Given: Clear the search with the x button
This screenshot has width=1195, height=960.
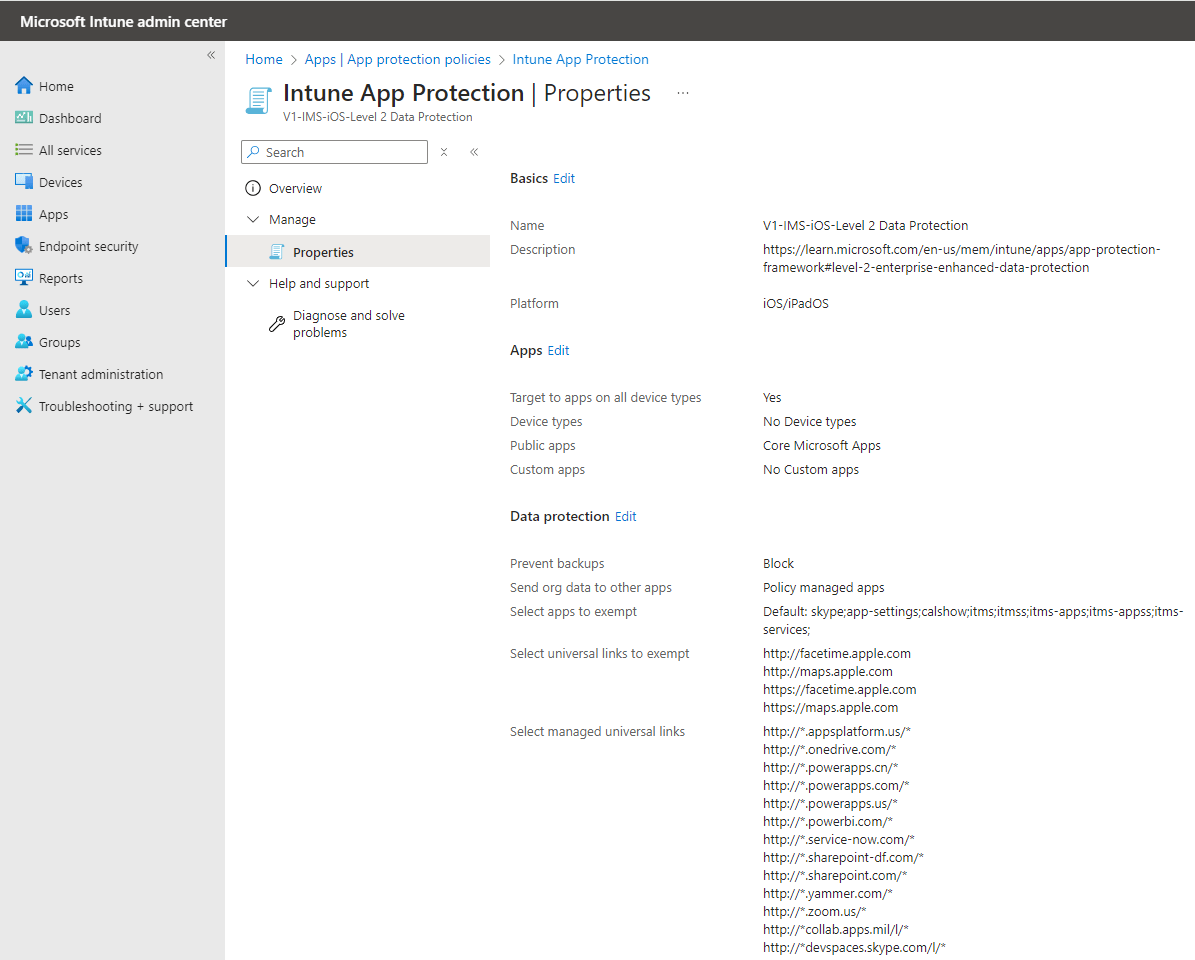Looking at the screenshot, I should click(443, 152).
